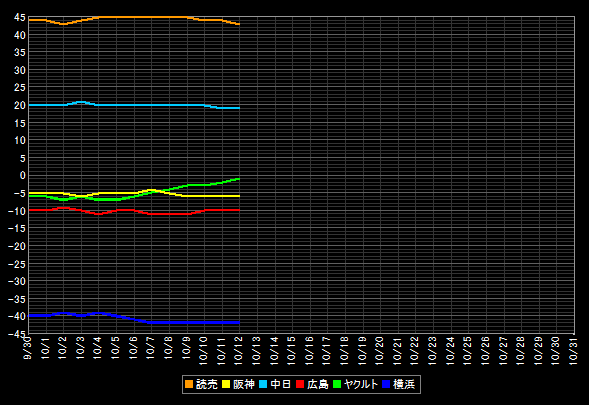The image size is (589, 405).
Task: Click the 10 y-axis value
Action: click(20, 141)
